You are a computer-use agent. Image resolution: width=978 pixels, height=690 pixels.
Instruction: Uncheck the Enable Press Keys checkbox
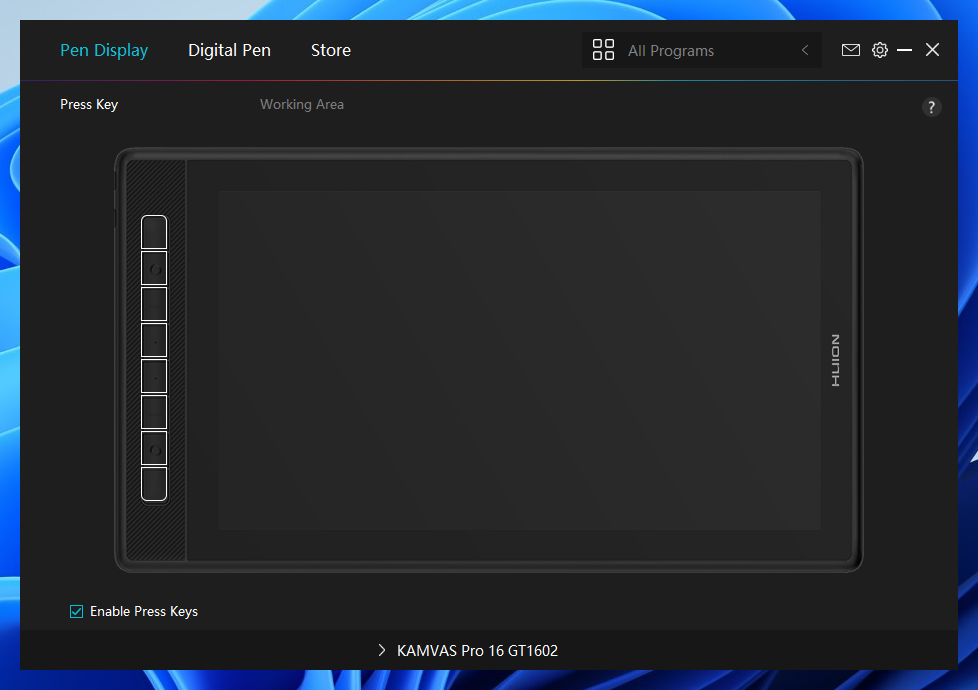[76, 611]
